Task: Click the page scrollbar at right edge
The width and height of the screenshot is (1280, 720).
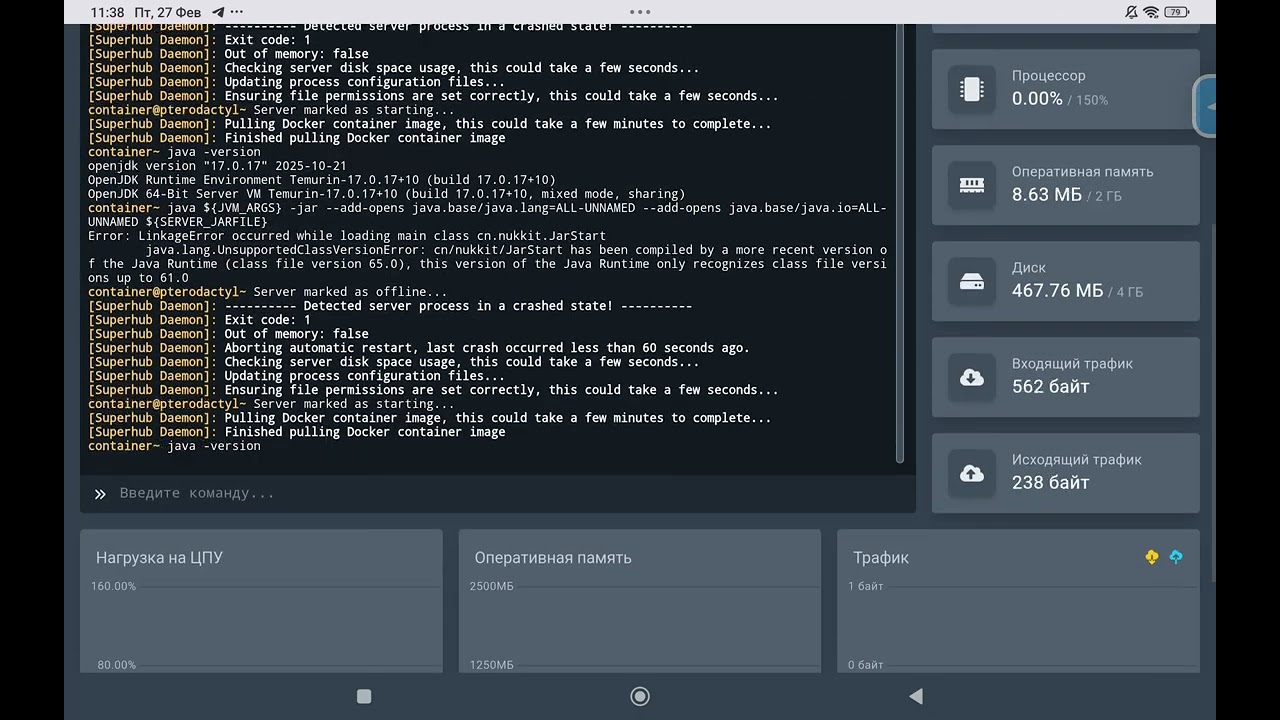Action: [1214, 402]
